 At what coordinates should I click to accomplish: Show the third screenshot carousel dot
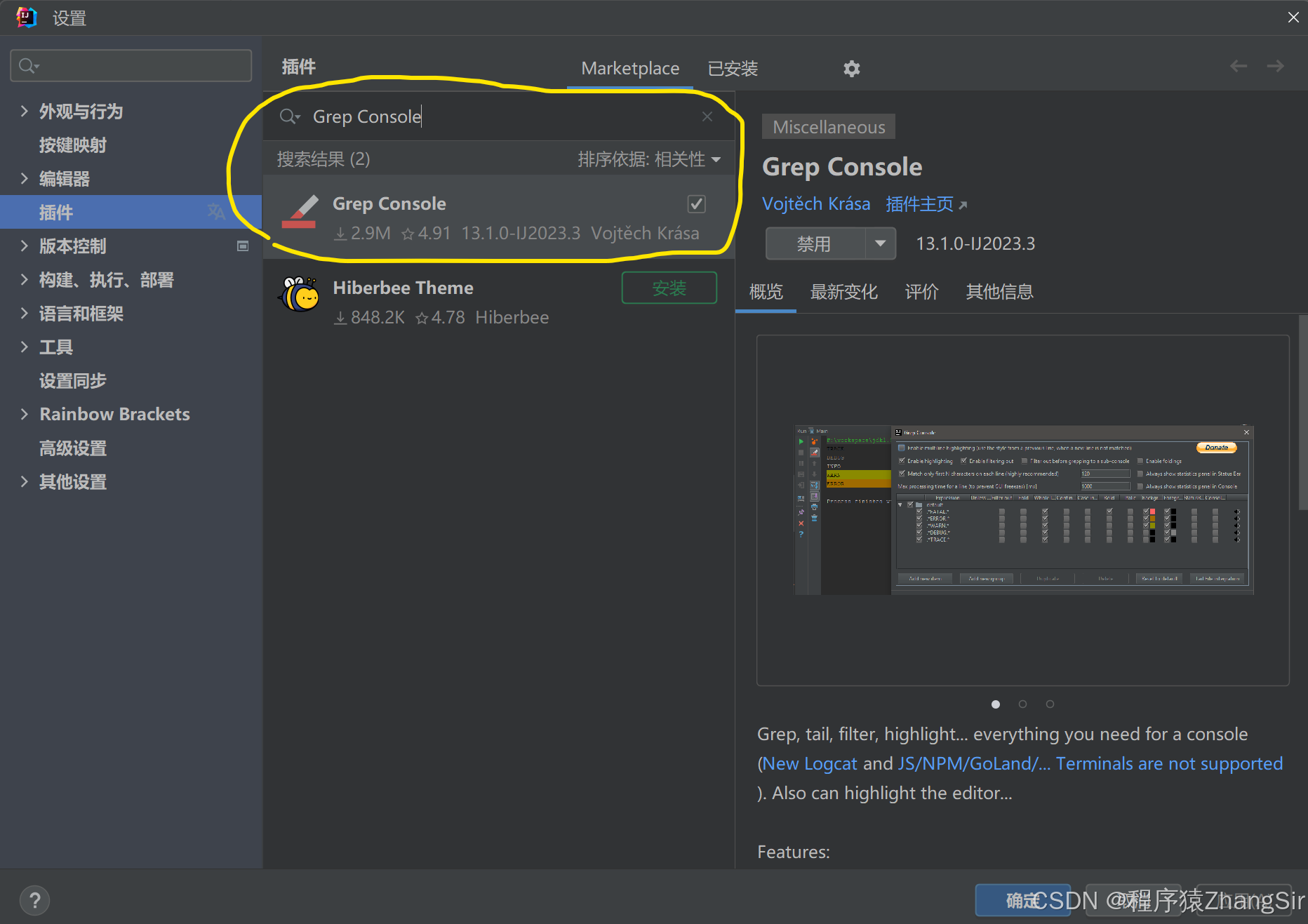click(1050, 704)
